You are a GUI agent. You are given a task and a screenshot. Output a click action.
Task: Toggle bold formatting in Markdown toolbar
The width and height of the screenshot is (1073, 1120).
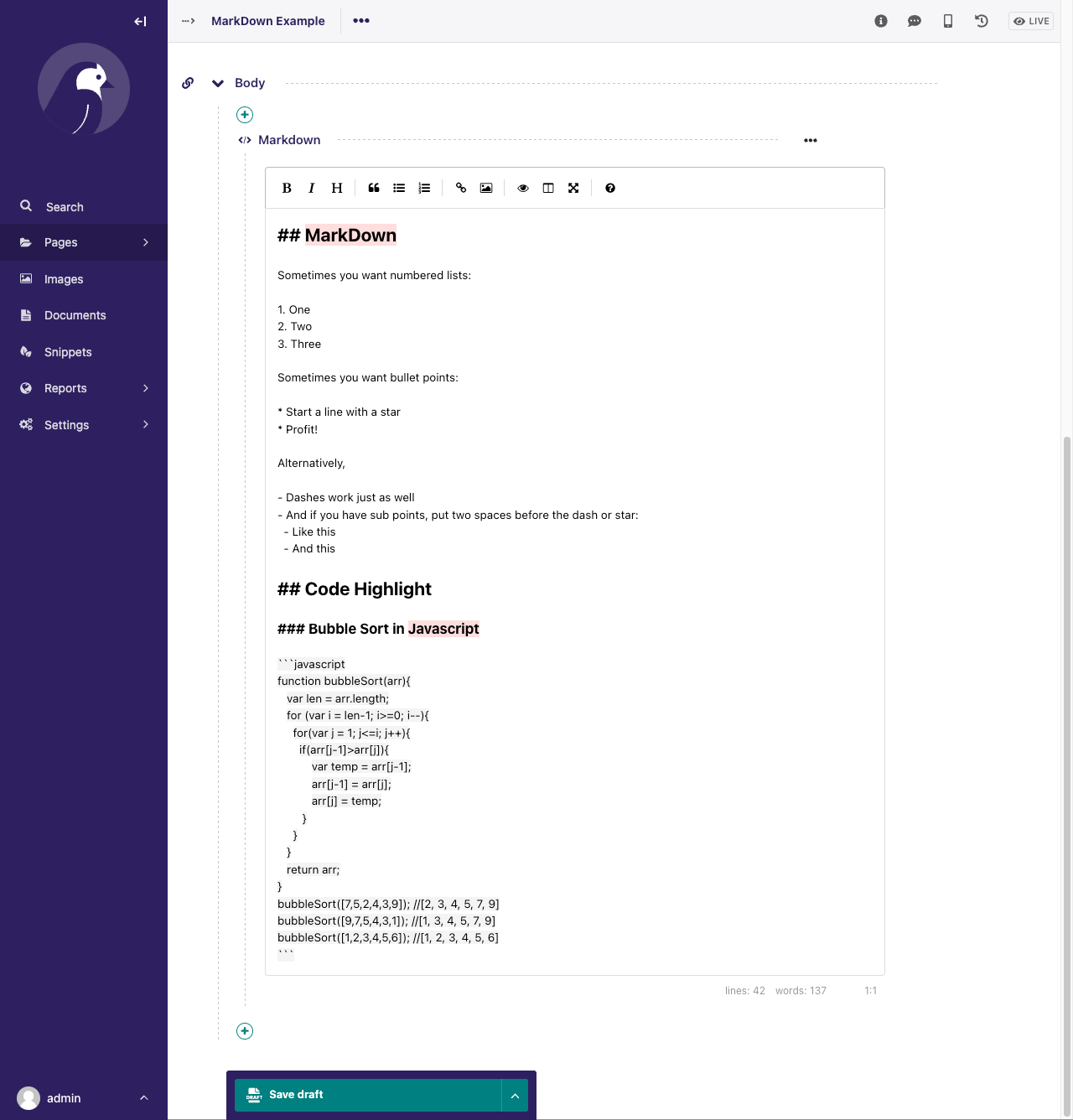click(287, 188)
